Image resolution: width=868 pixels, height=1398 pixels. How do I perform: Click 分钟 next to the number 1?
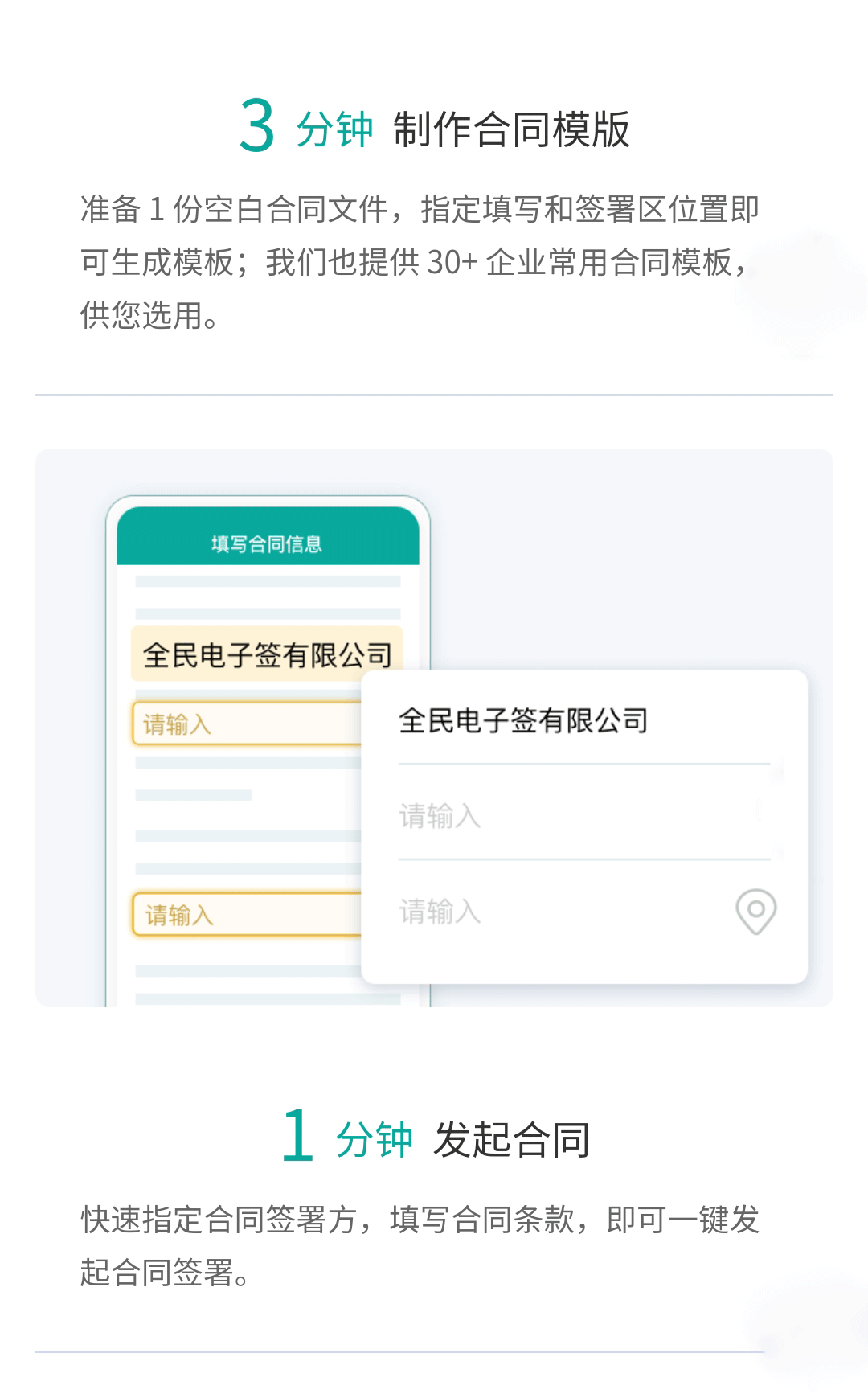[375, 1139]
